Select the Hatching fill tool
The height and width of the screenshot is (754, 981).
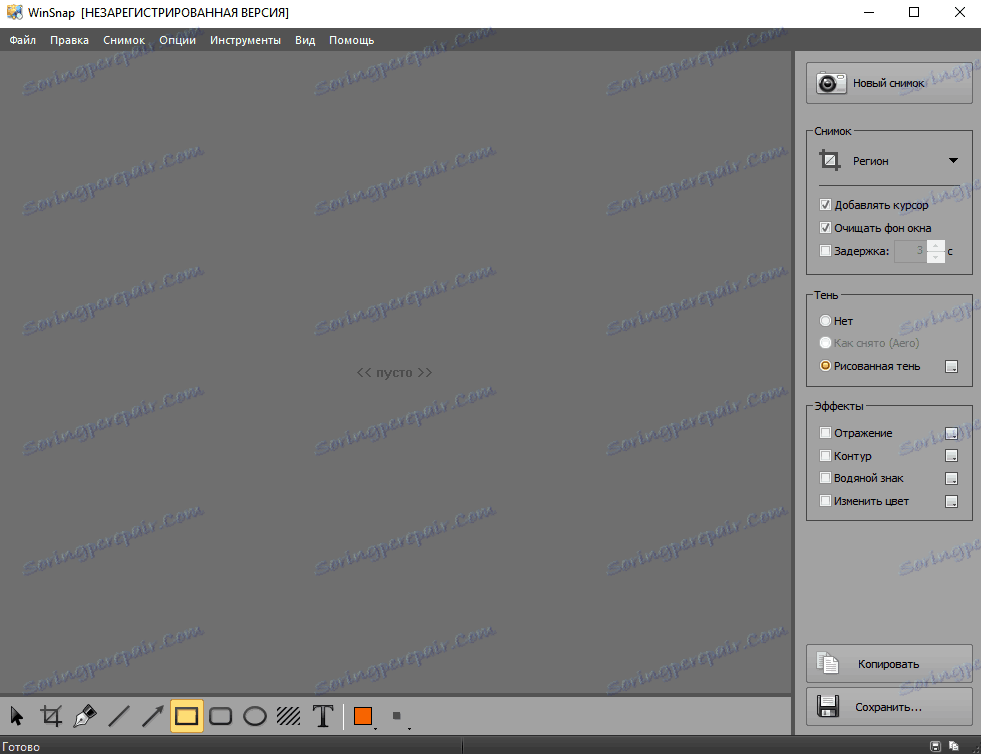click(x=288, y=716)
